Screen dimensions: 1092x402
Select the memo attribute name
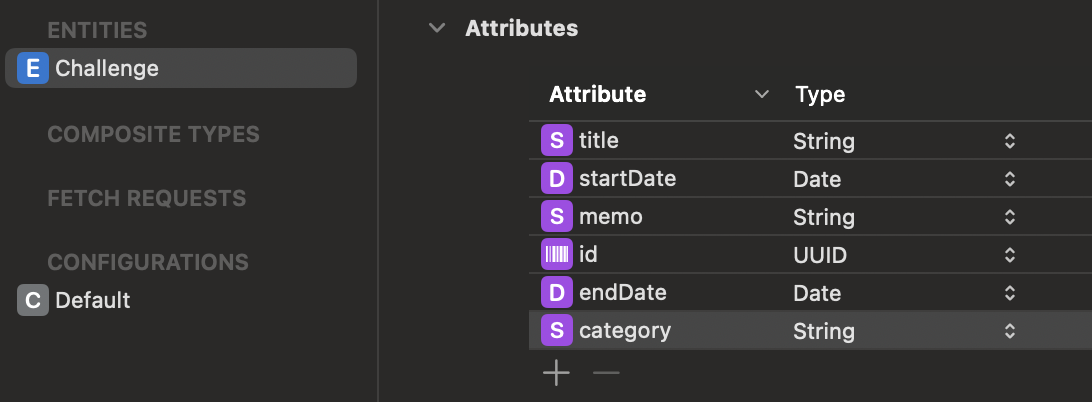point(611,217)
